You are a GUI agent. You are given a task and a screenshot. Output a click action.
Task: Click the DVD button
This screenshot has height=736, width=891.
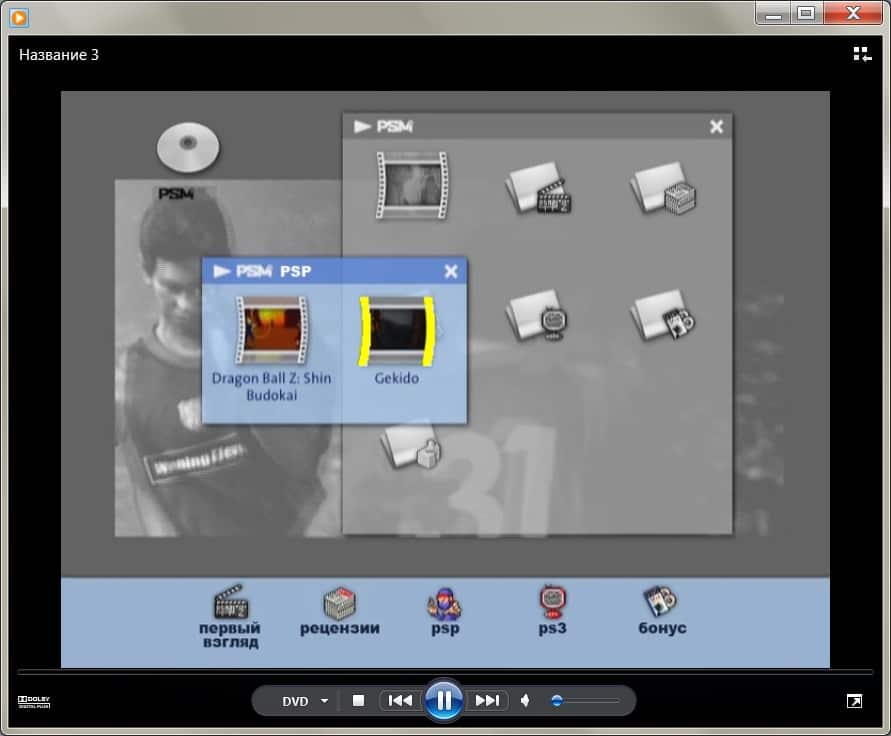pyautogui.click(x=295, y=701)
